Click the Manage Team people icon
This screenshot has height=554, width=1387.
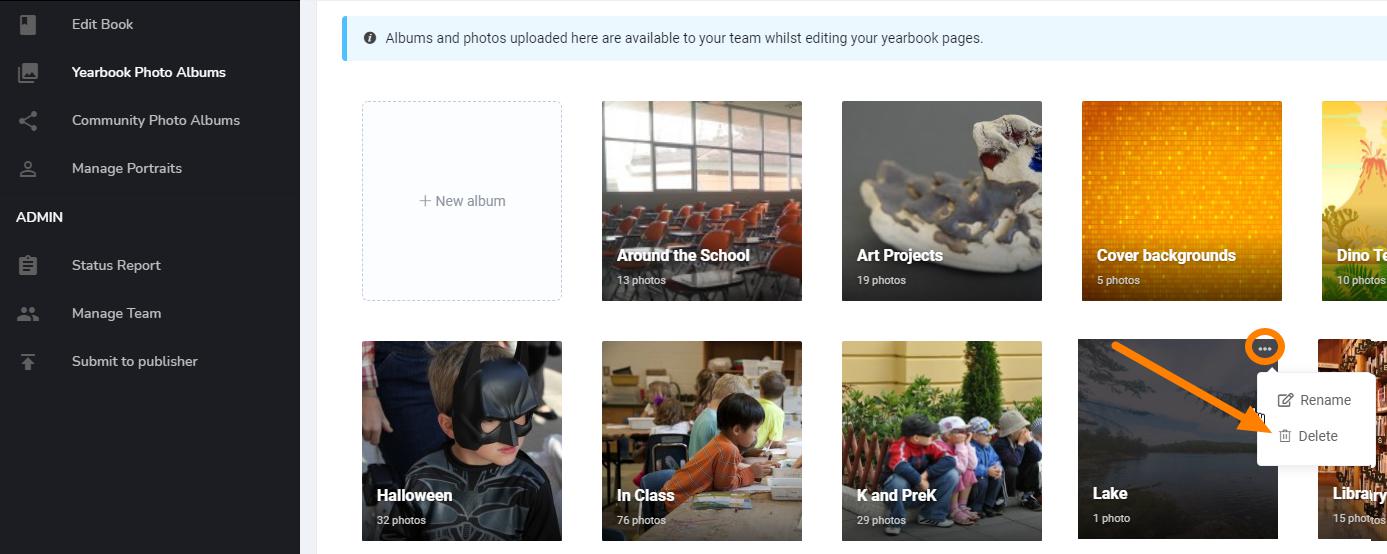(28, 313)
